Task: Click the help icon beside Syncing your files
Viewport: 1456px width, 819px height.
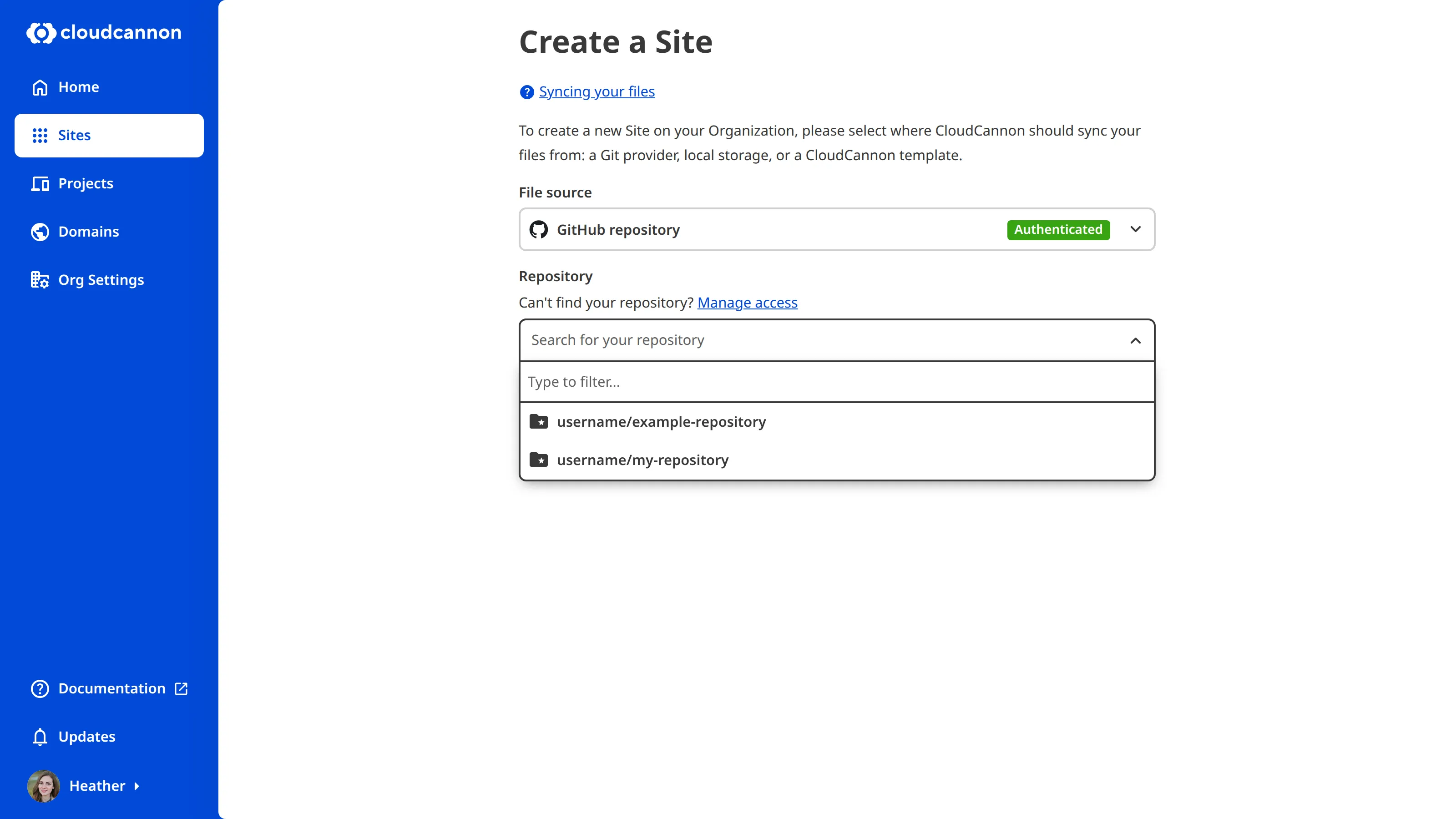Action: point(526,92)
